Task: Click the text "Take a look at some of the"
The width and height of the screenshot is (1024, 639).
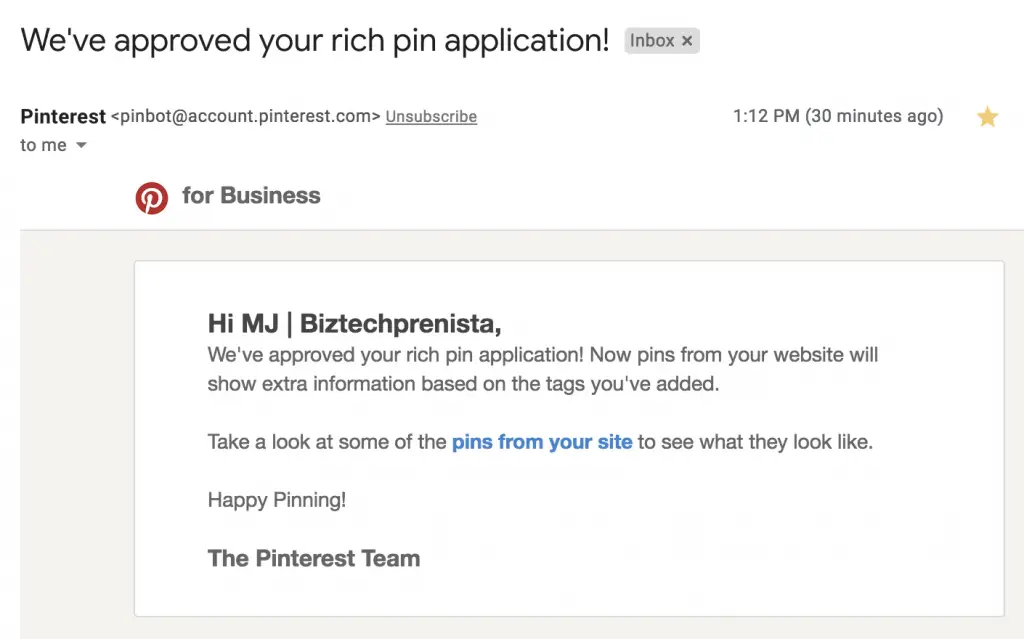Action: pyautogui.click(x=327, y=442)
